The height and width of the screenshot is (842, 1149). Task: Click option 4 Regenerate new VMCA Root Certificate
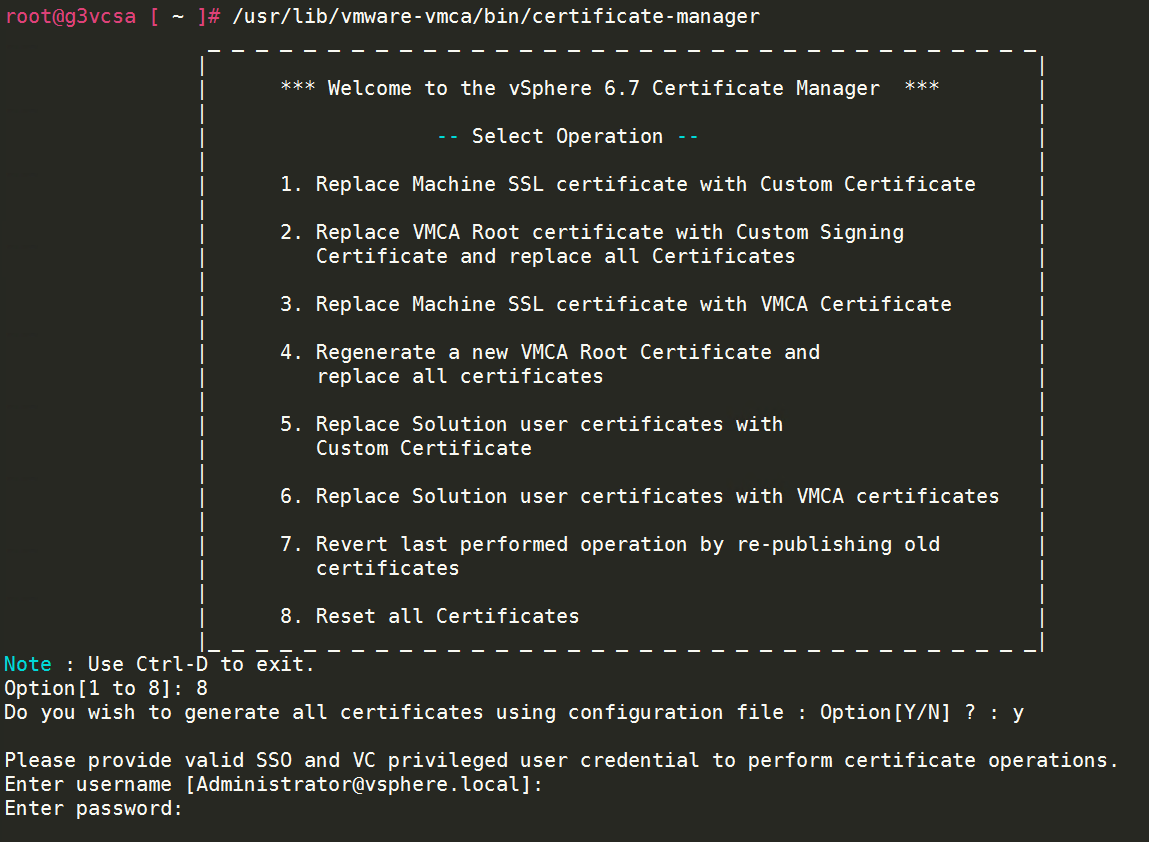(550, 352)
